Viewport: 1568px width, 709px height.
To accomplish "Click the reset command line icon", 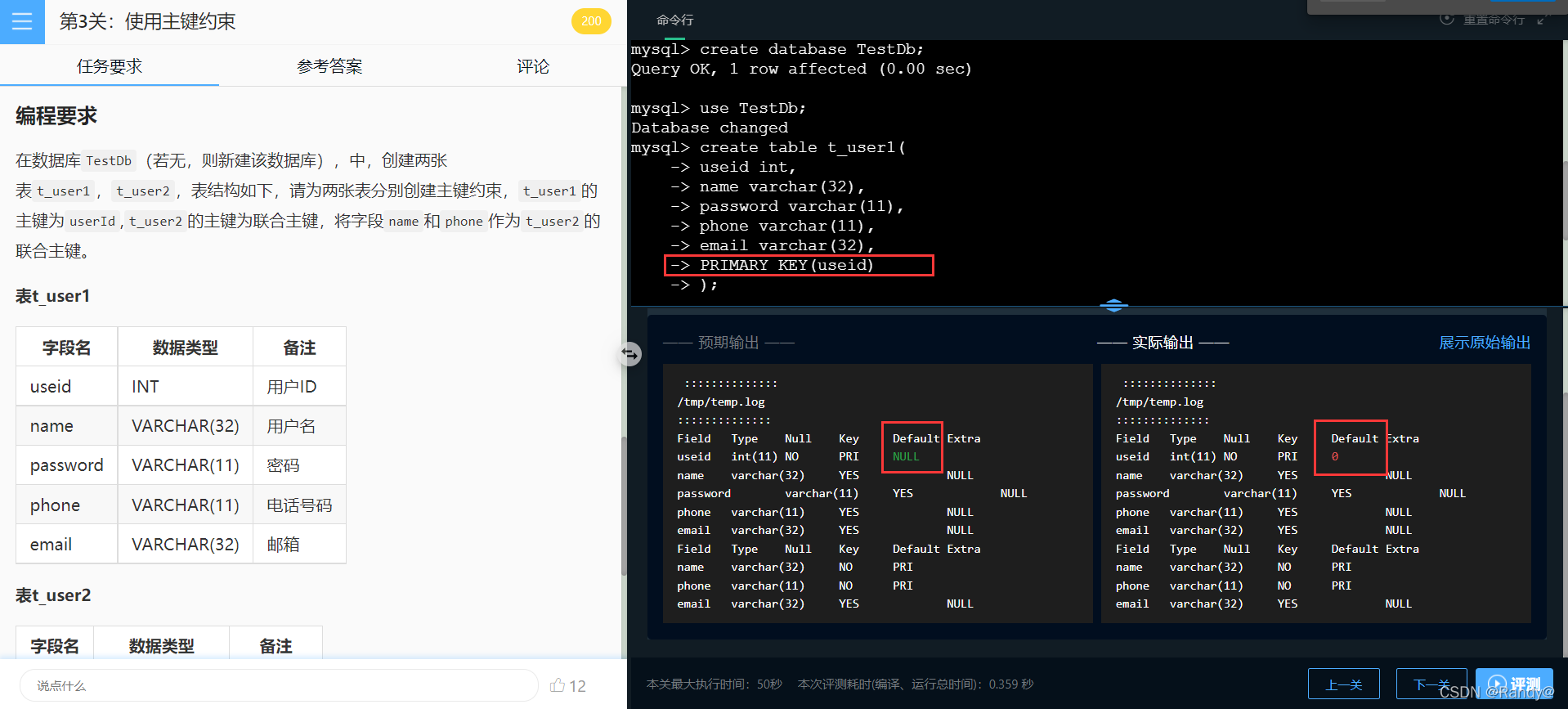I will (1447, 19).
